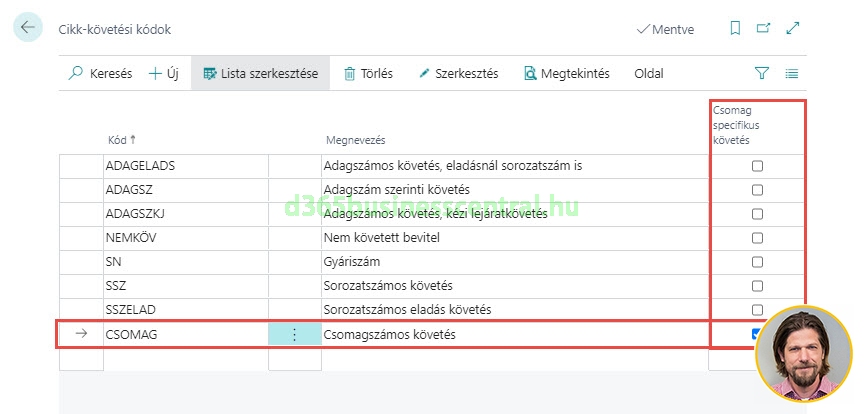Open the filter pane funnel icon
Viewport: 864px width, 414px height.
(x=762, y=73)
